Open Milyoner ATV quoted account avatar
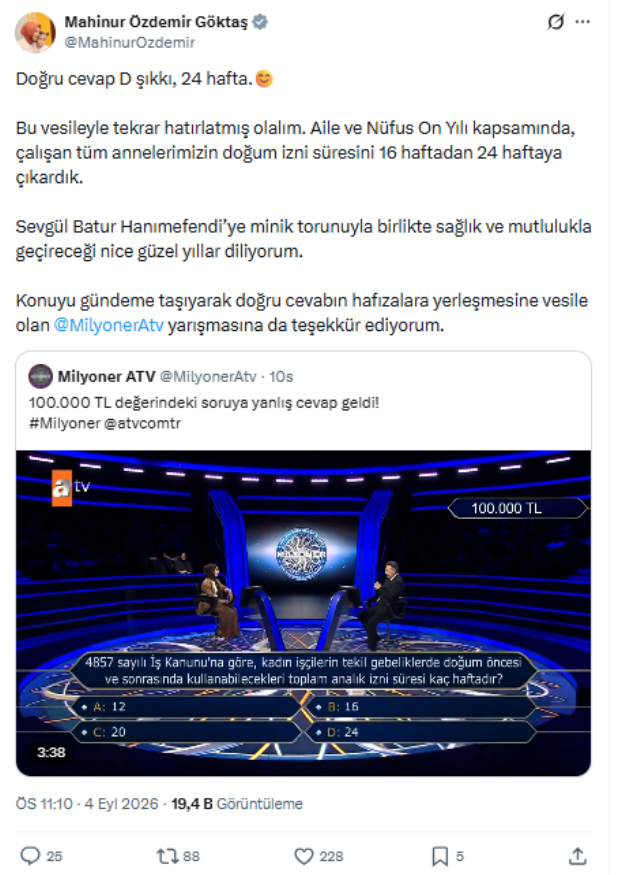This screenshot has width=640, height=875. [40, 377]
